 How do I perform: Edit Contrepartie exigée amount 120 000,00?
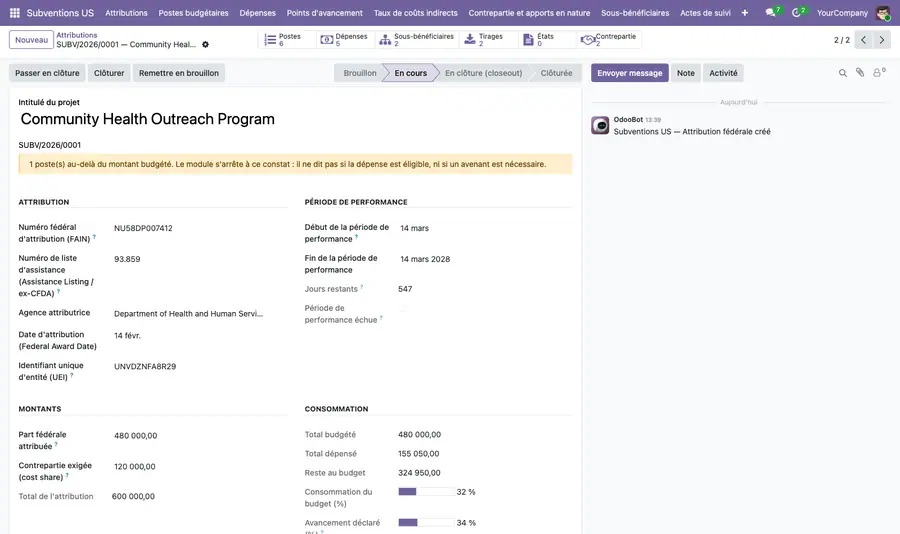200,467
